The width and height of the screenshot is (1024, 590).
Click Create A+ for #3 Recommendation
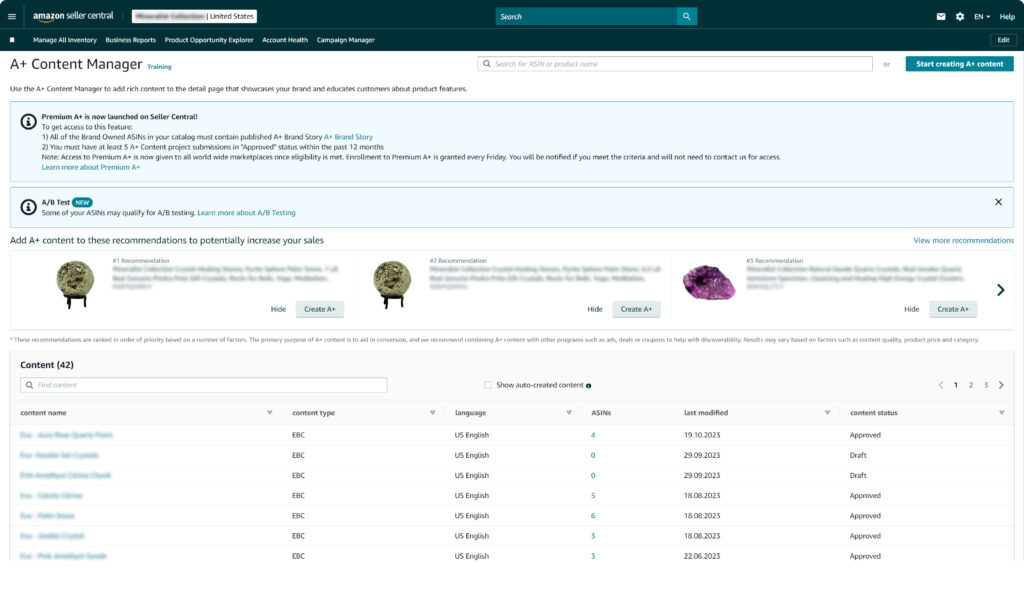point(953,309)
